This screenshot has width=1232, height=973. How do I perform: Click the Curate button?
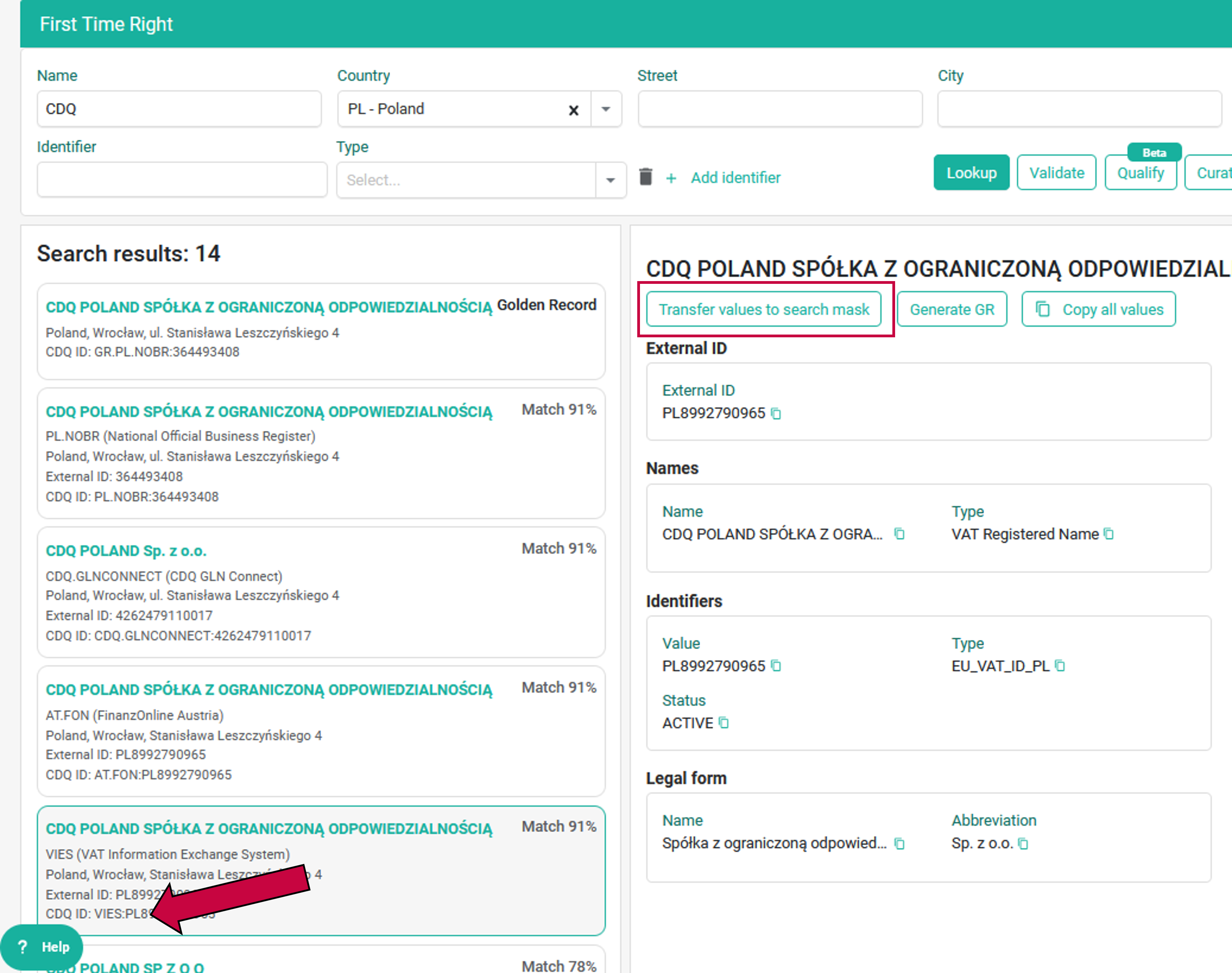(1210, 173)
